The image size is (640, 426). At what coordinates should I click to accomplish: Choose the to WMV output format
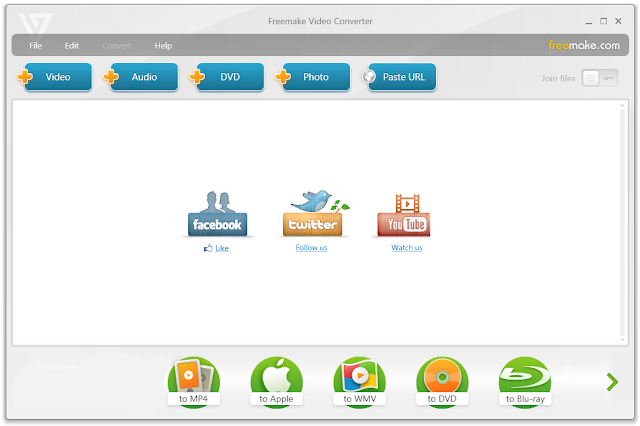(359, 382)
